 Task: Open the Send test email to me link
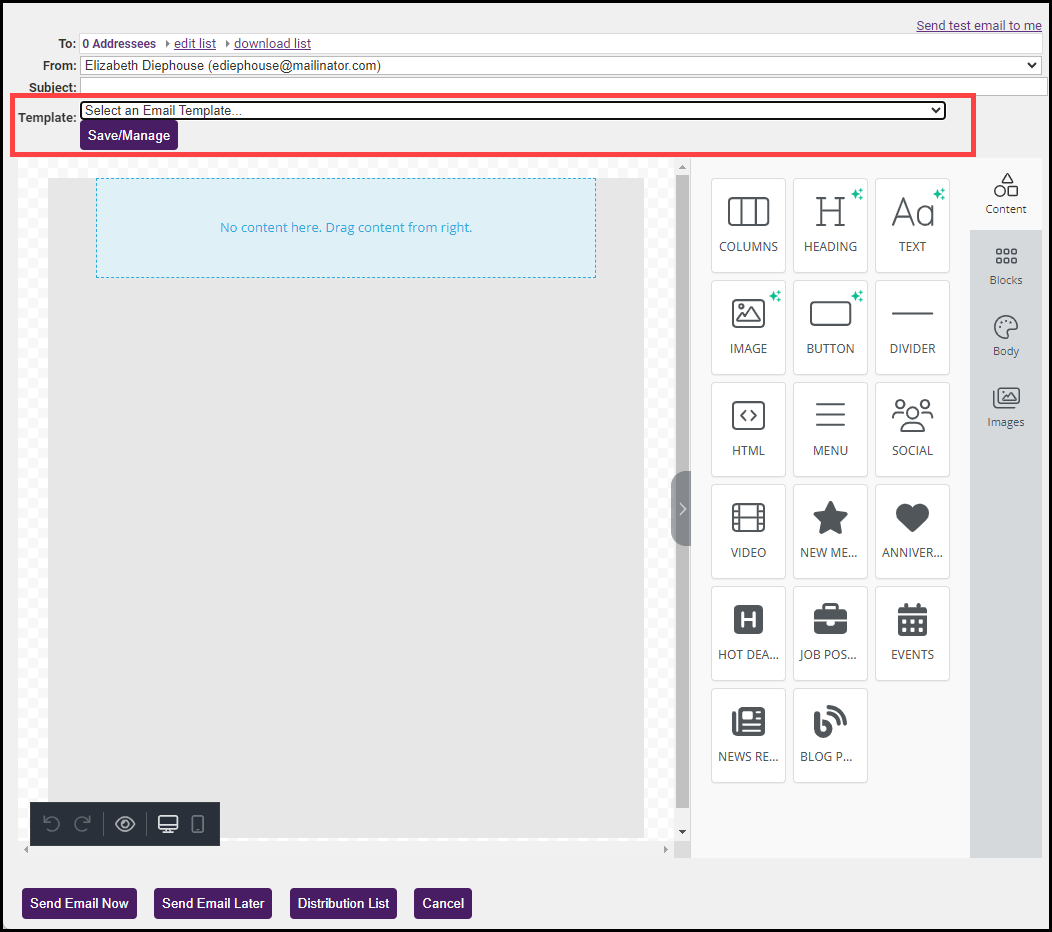pos(978,26)
